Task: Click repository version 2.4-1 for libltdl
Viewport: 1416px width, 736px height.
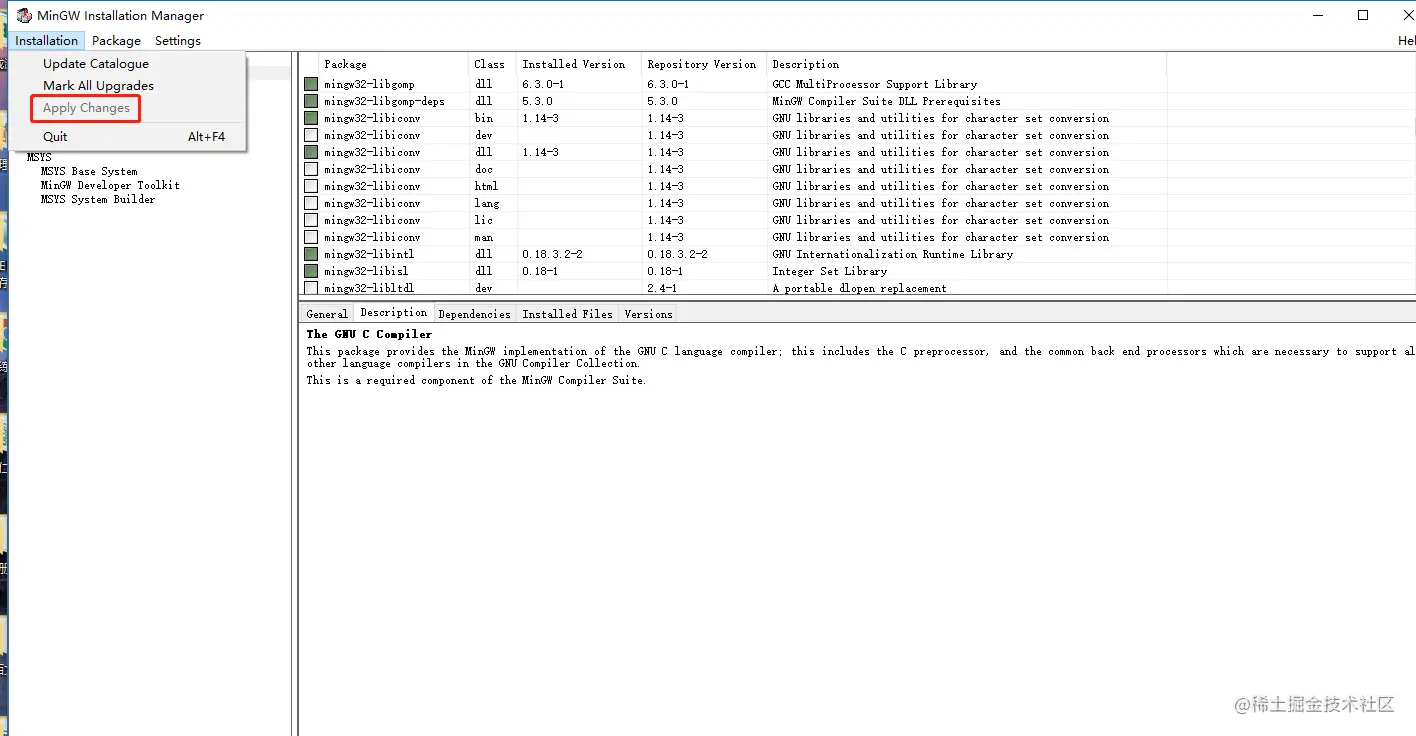Action: 662,288
